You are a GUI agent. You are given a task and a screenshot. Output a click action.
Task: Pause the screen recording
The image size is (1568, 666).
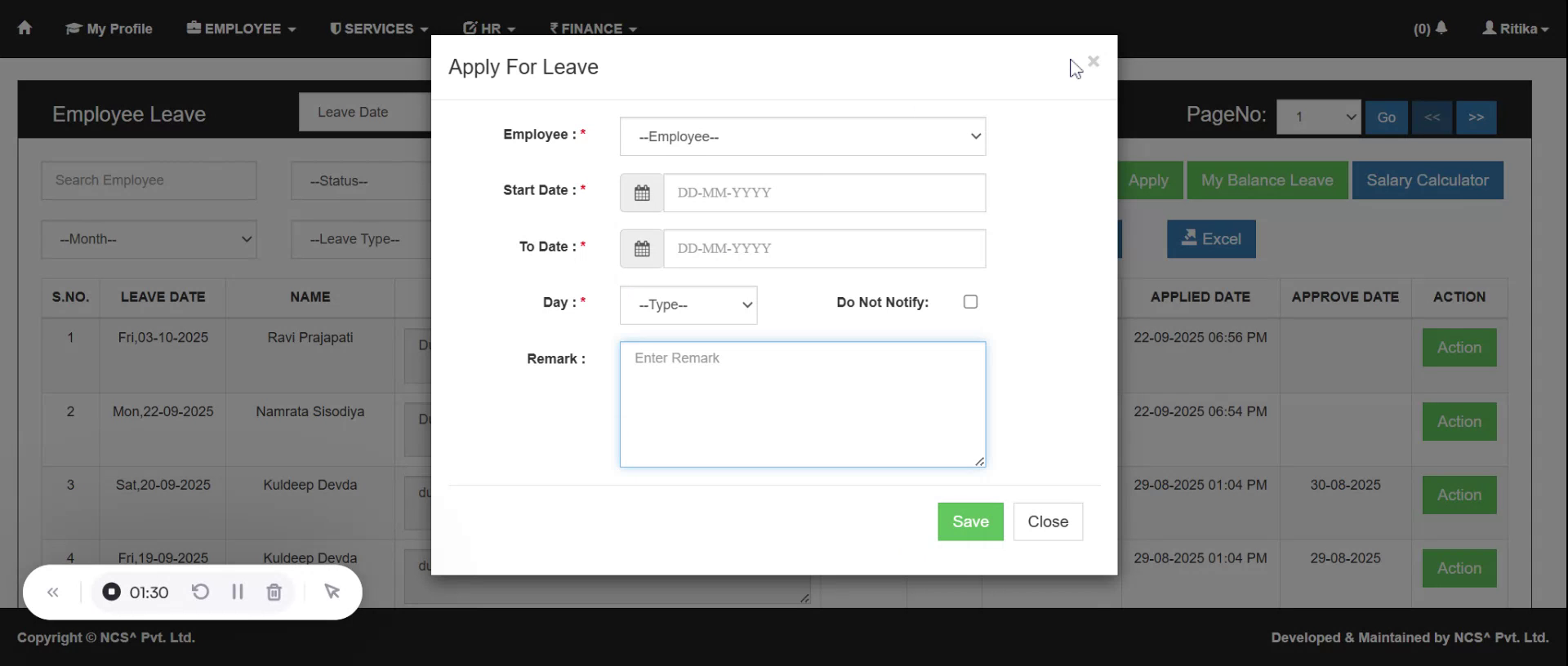click(x=238, y=592)
